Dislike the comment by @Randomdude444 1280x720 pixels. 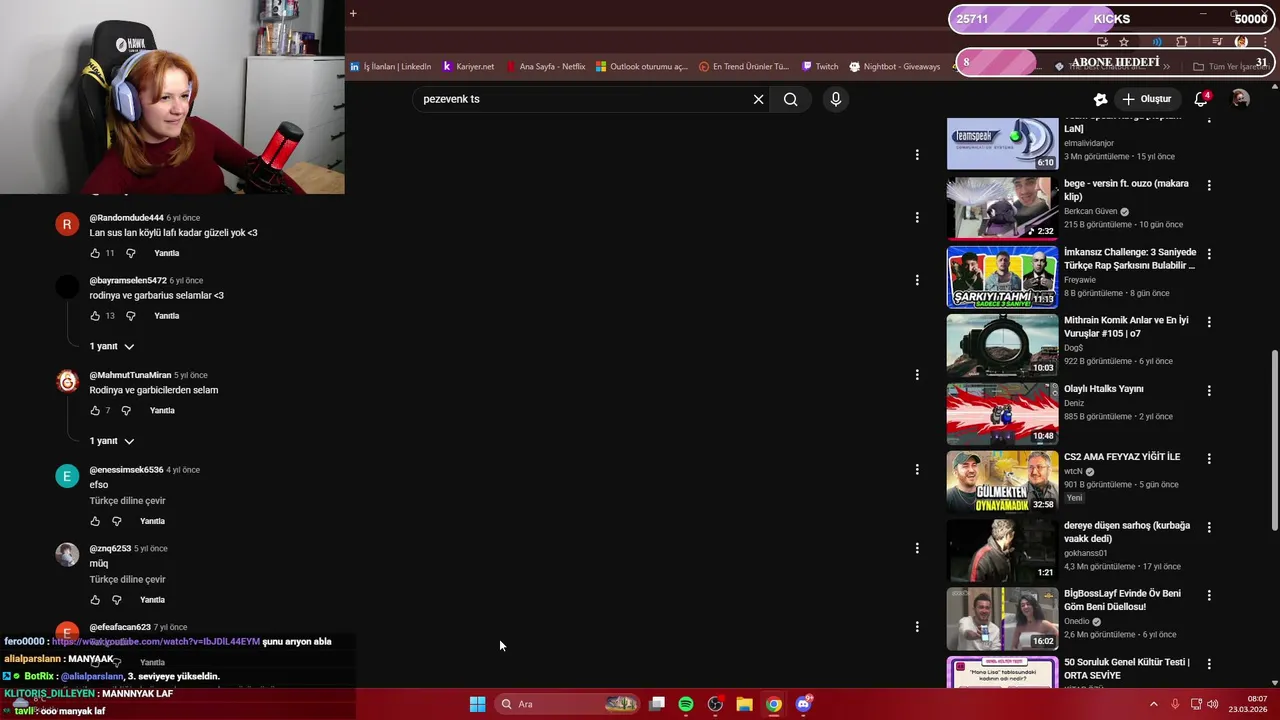coord(130,253)
